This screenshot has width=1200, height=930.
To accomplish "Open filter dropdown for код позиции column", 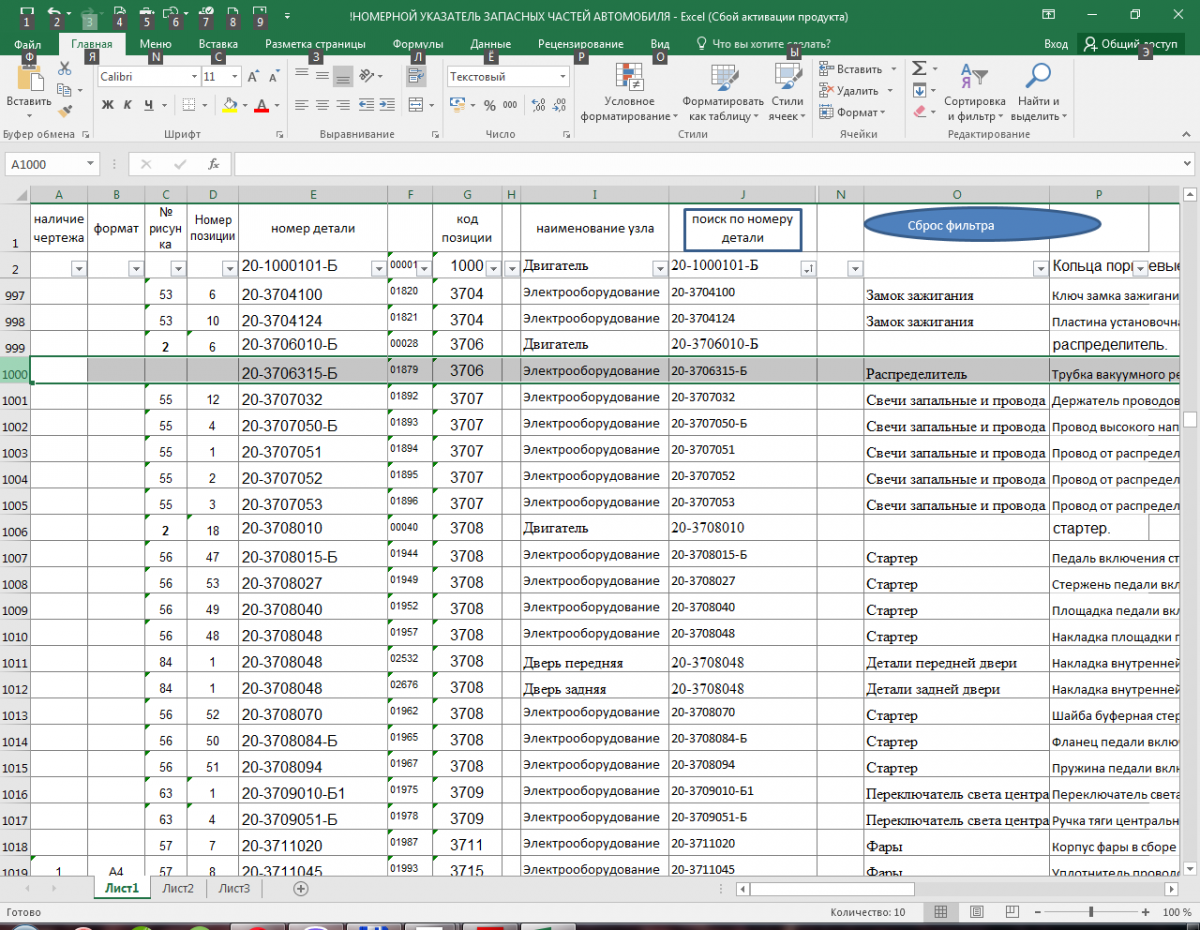I will [492, 268].
